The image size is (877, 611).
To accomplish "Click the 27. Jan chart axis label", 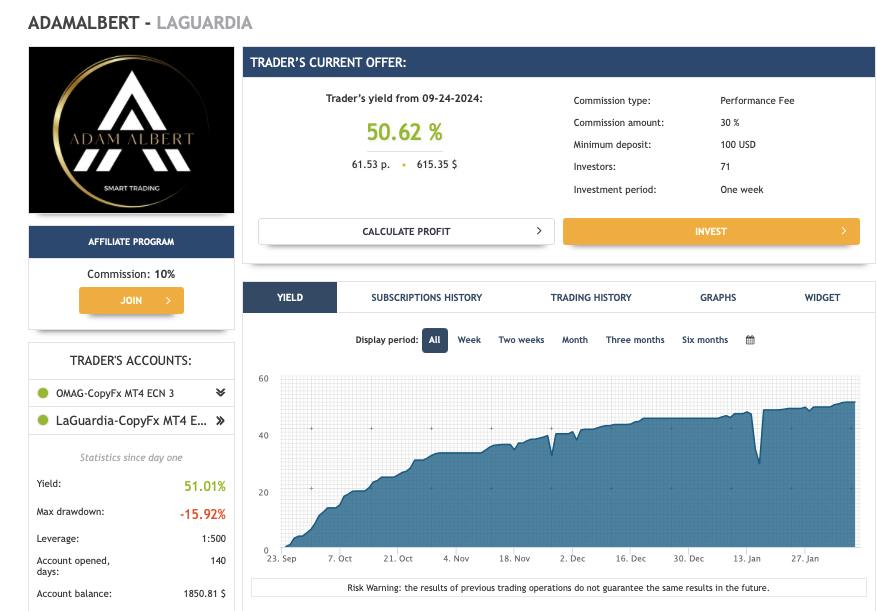I will point(805,558).
